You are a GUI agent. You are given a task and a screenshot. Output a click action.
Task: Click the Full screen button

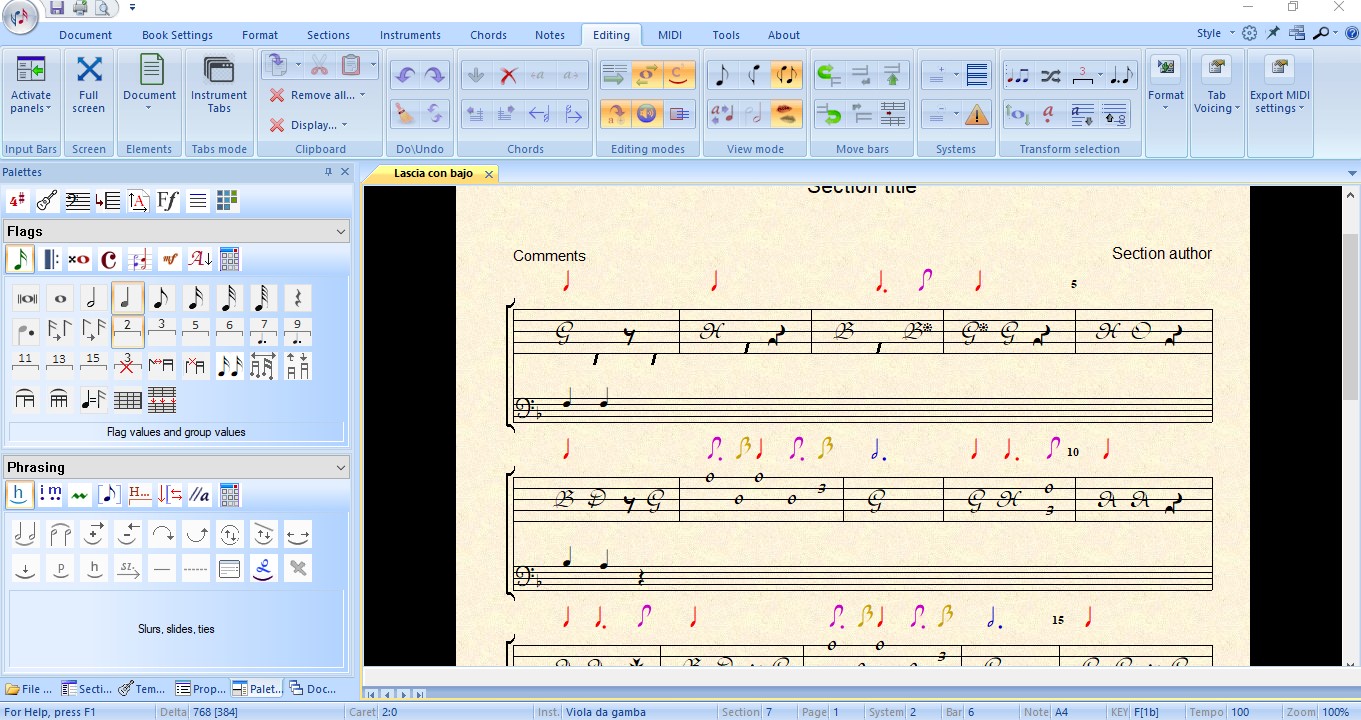click(x=89, y=86)
